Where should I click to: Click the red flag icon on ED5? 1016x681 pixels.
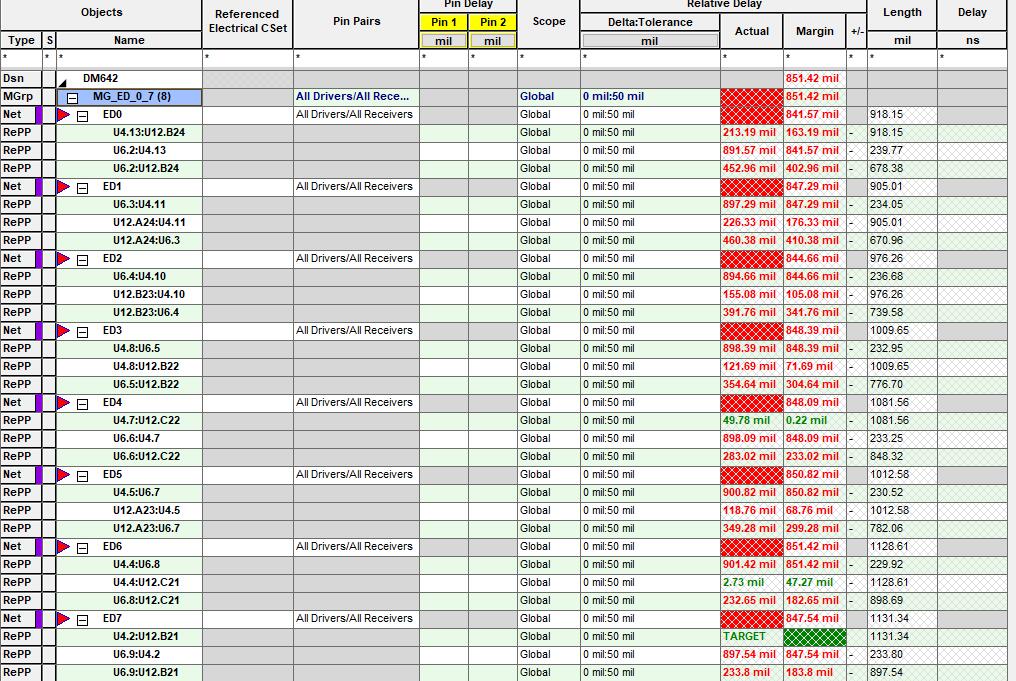(x=64, y=474)
